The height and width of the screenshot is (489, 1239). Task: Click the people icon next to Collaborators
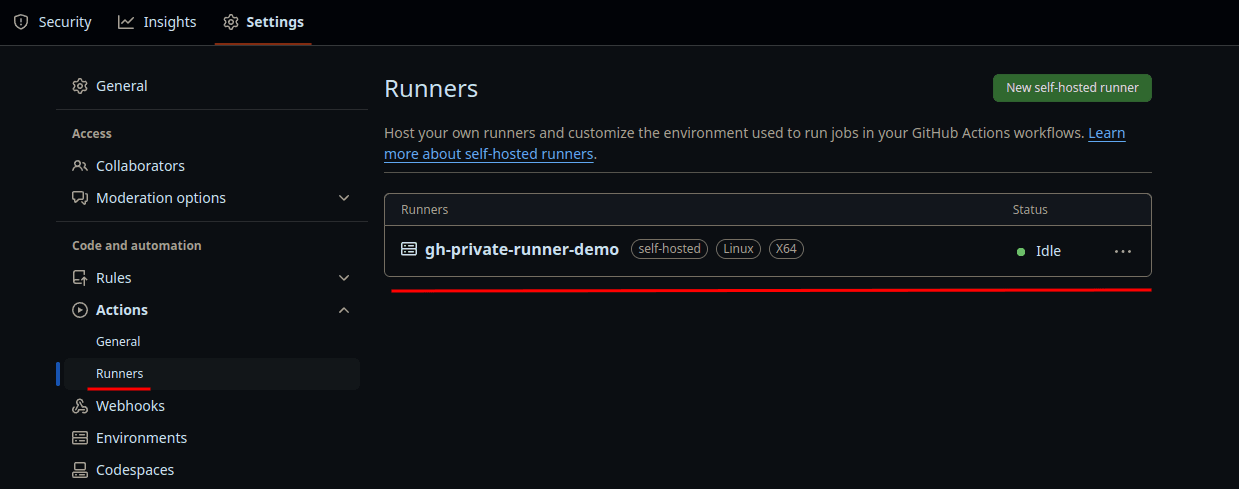pyautogui.click(x=80, y=166)
